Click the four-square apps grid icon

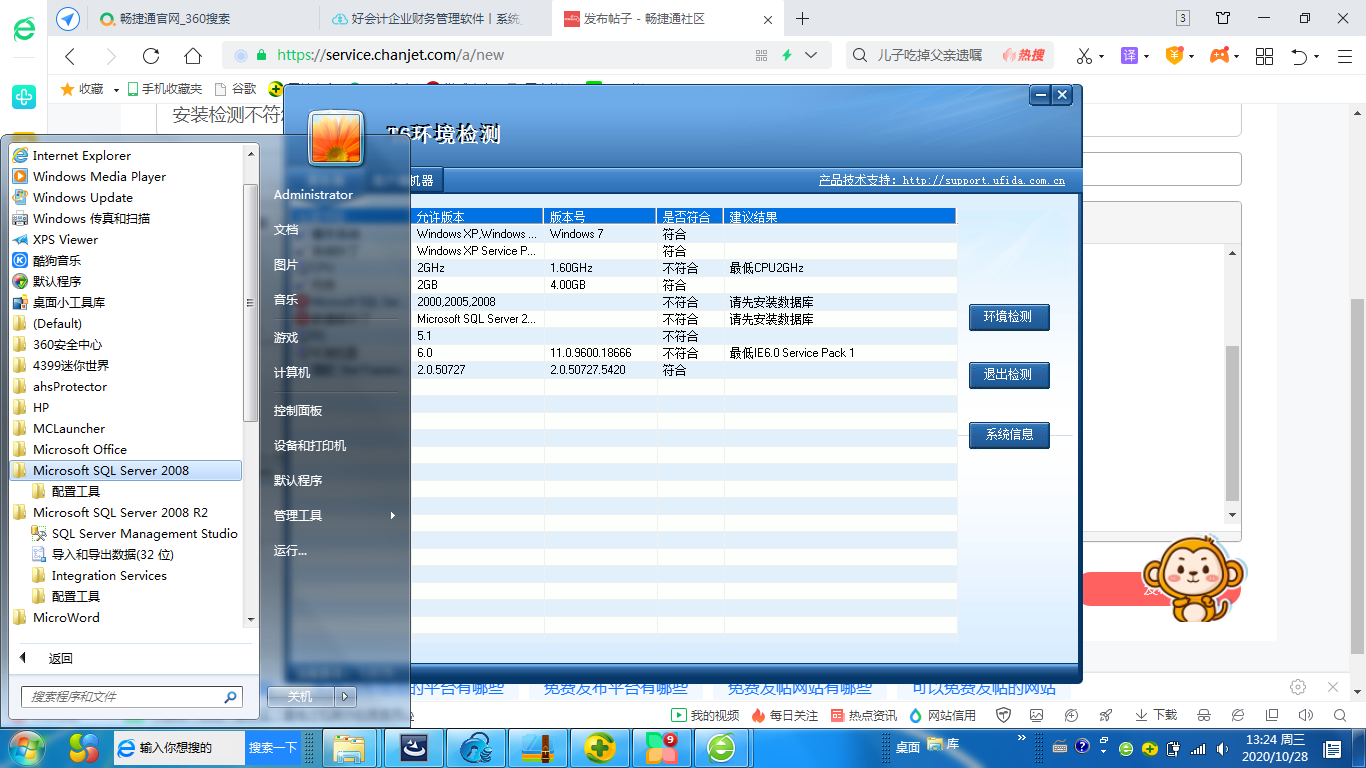click(1264, 56)
